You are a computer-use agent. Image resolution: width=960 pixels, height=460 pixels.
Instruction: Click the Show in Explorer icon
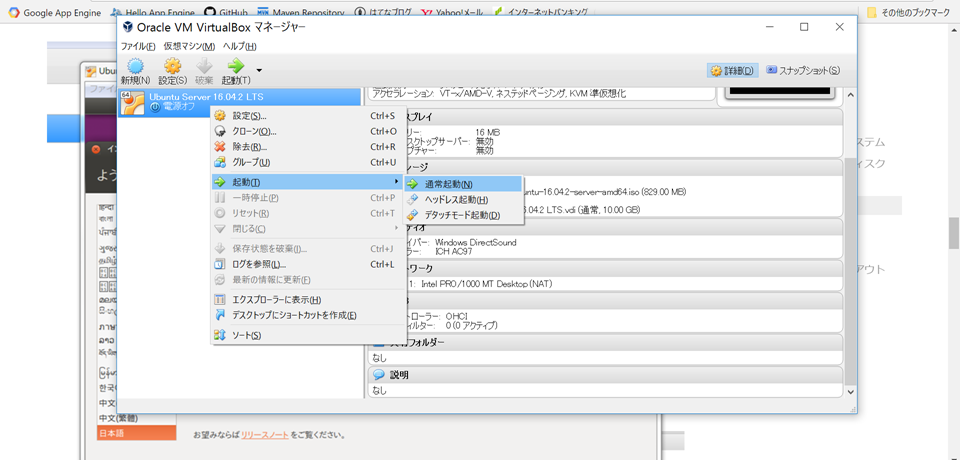(x=220, y=300)
